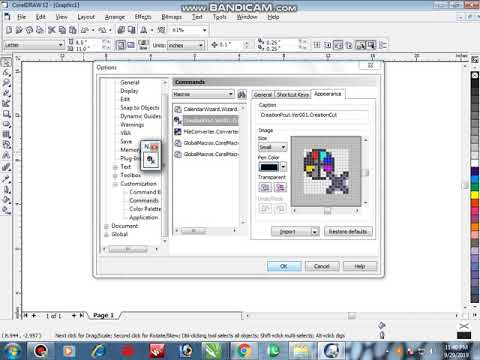480x360 pixels.
Task: Select Commands item in options tree
Action: click(x=144, y=201)
